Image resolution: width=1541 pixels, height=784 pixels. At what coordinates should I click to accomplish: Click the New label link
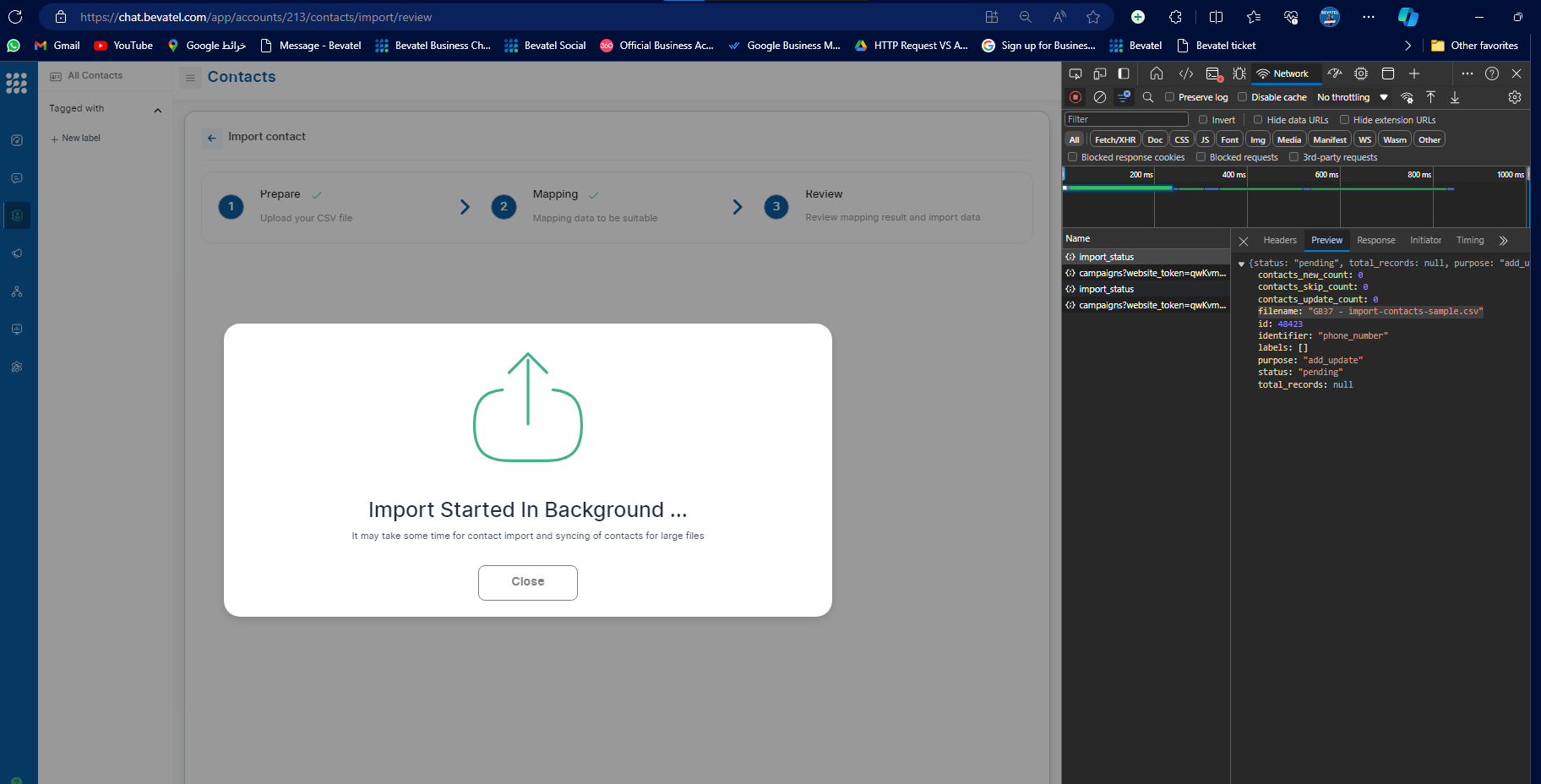[x=75, y=139]
